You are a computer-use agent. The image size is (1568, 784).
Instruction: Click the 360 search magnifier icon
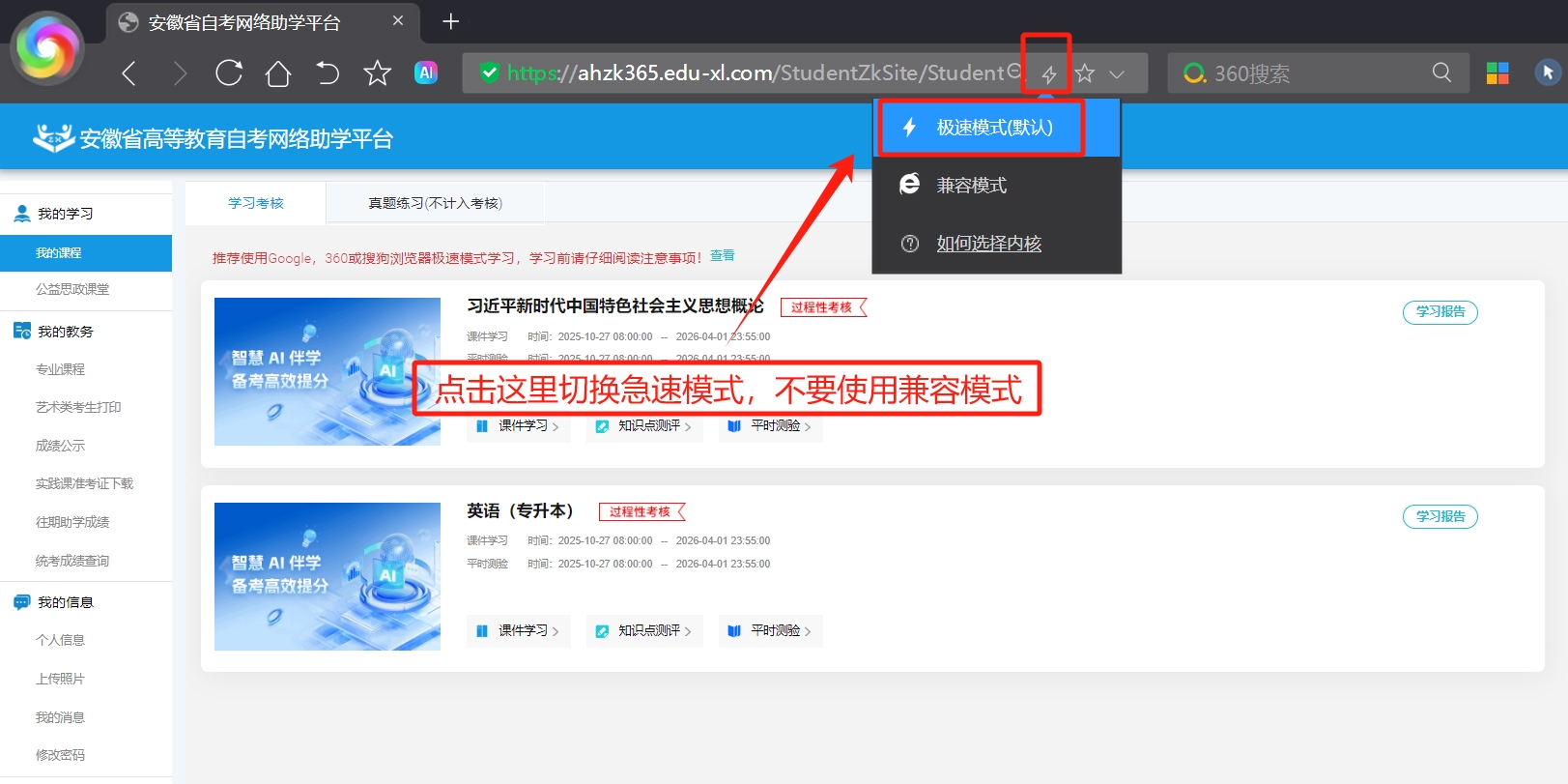coord(1441,73)
